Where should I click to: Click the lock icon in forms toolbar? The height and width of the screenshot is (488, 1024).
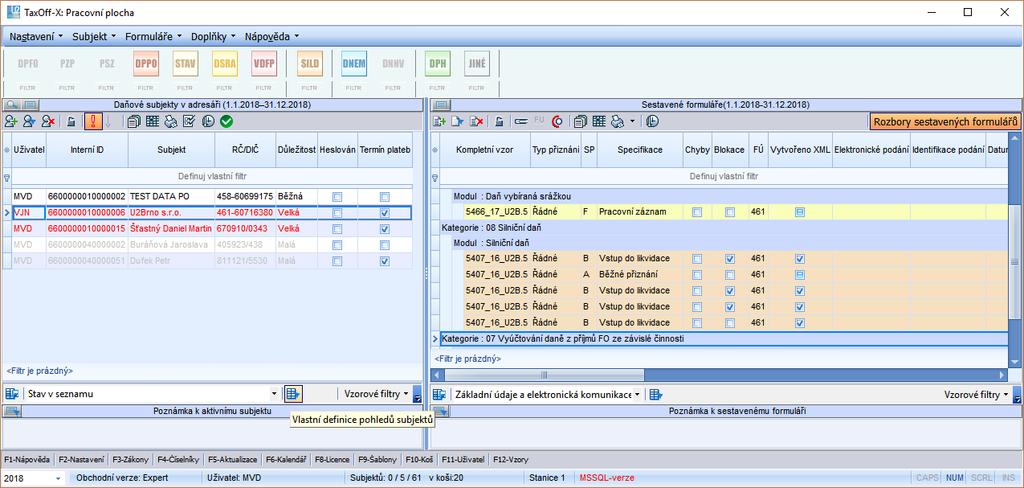pyautogui.click(x=498, y=121)
